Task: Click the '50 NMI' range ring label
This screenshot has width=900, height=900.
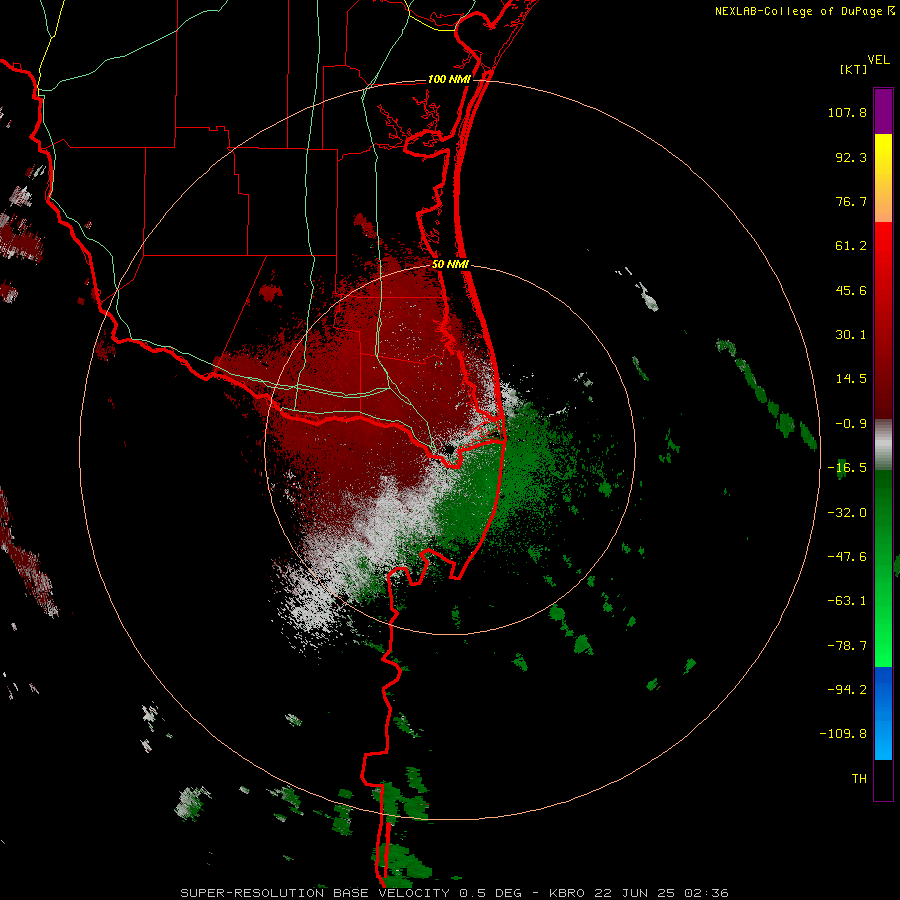Action: click(x=450, y=265)
